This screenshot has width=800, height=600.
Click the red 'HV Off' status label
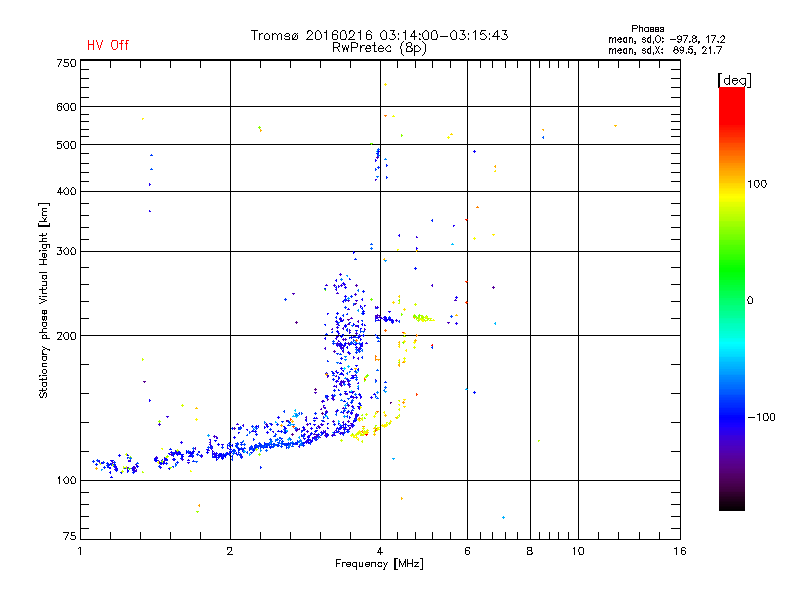pos(108,45)
